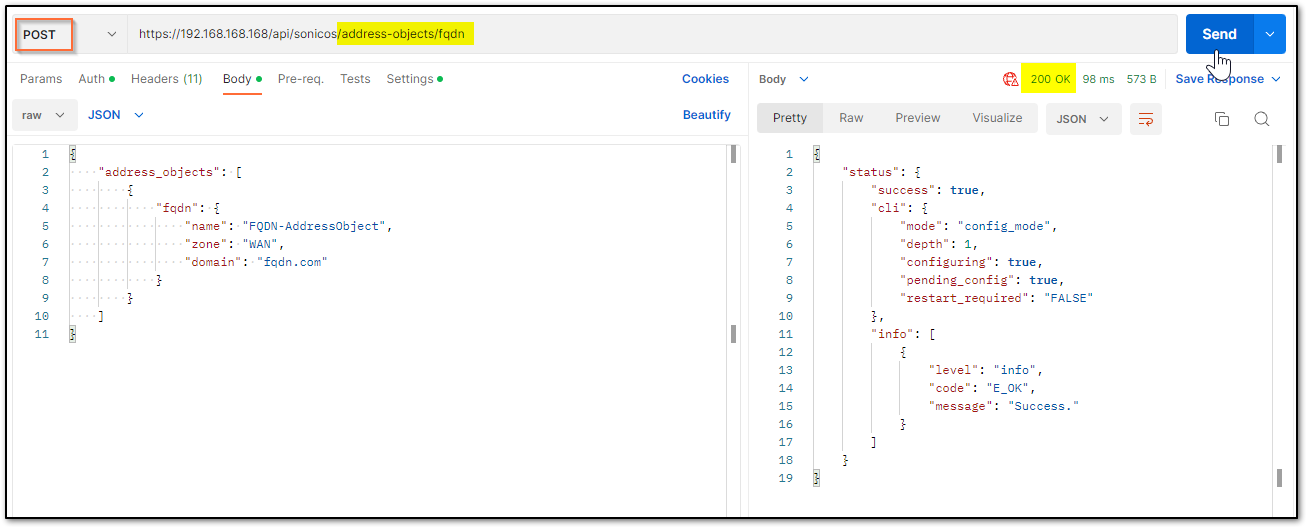This screenshot has height=528, width=1307.
Task: Open search in the response panel
Action: [1262, 119]
